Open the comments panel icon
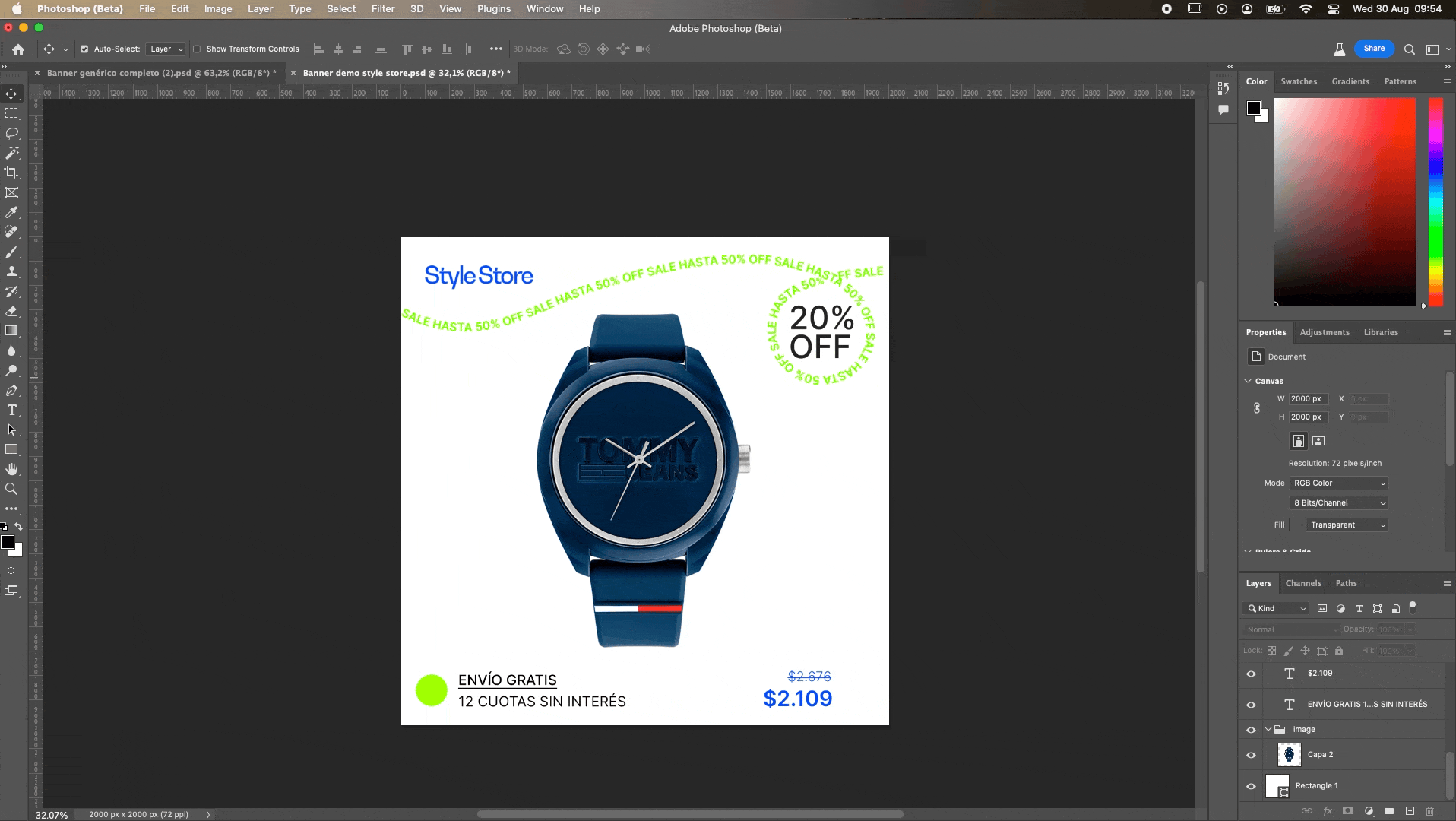The width and height of the screenshot is (1456, 821). [1223, 109]
